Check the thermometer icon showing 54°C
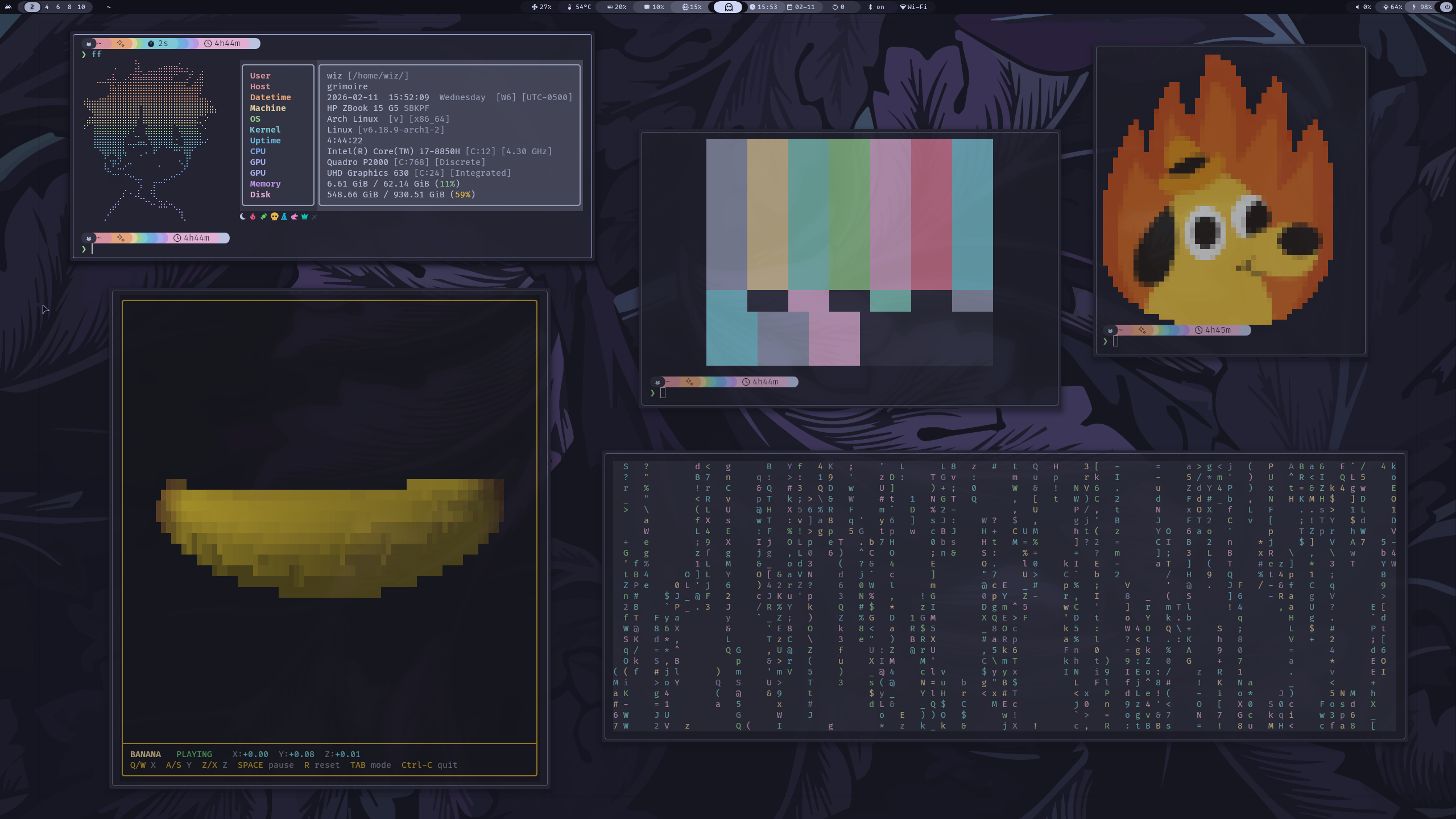 579,7
